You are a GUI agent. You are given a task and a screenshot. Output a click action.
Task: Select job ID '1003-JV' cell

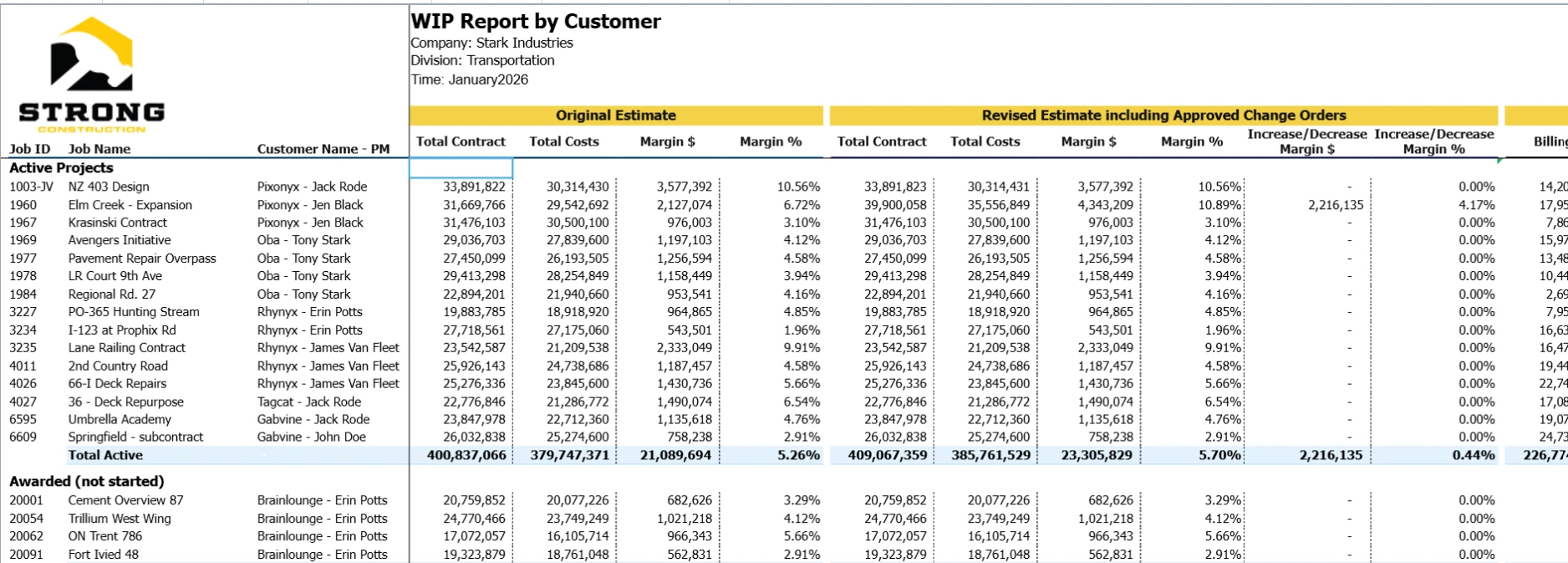point(31,187)
